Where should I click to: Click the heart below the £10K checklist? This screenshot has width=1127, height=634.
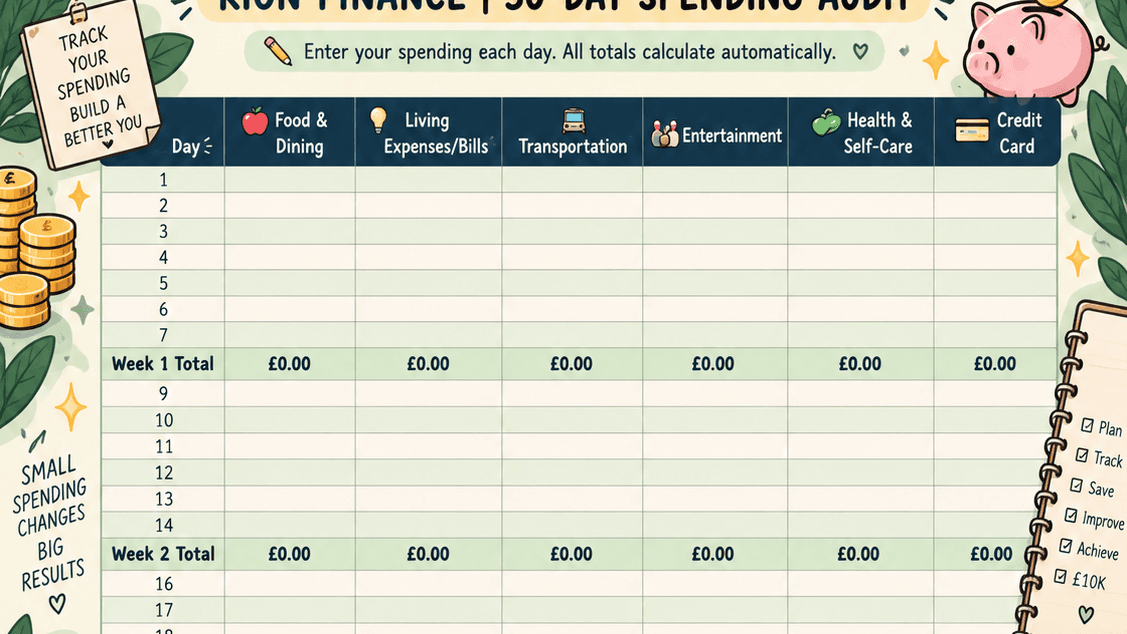point(1085,614)
